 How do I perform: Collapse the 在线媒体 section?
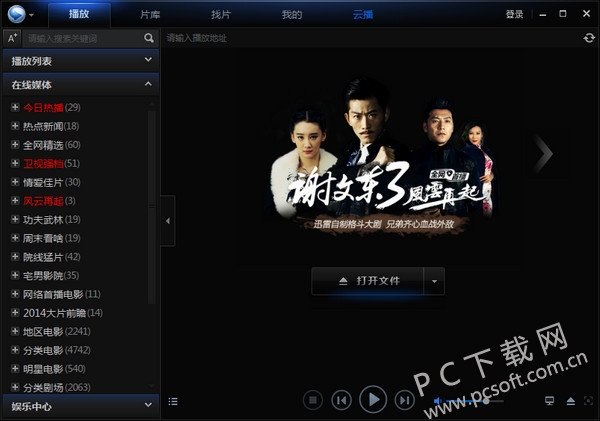tap(148, 85)
